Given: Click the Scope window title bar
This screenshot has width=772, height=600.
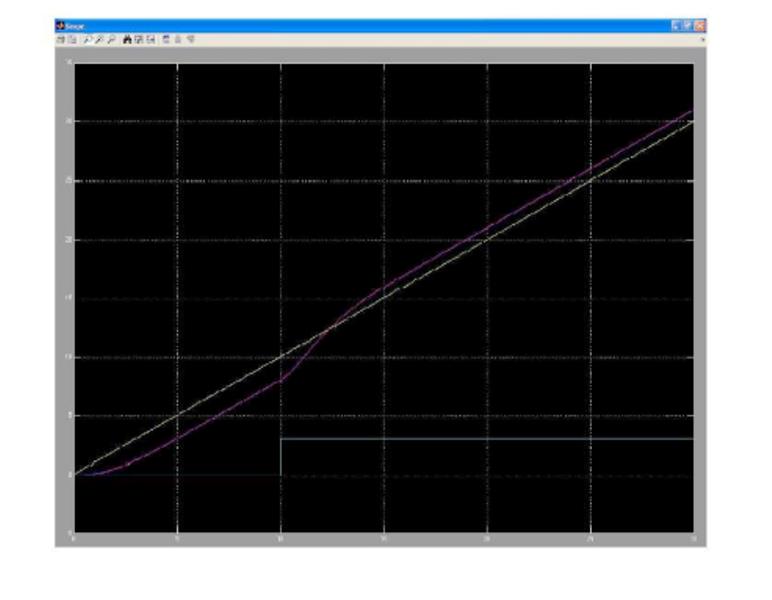Looking at the screenshot, I should [350, 26].
